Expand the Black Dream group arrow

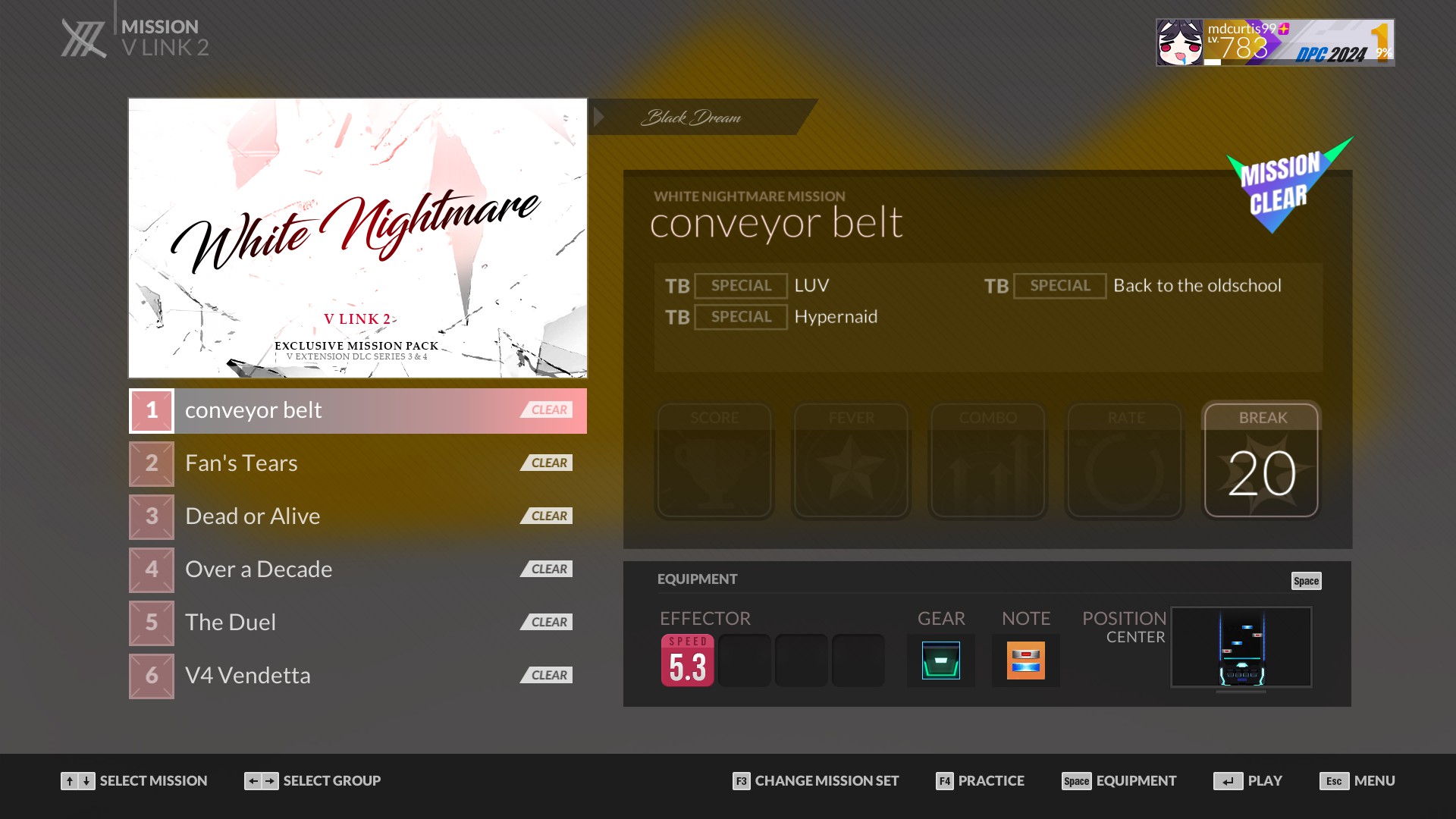(599, 117)
